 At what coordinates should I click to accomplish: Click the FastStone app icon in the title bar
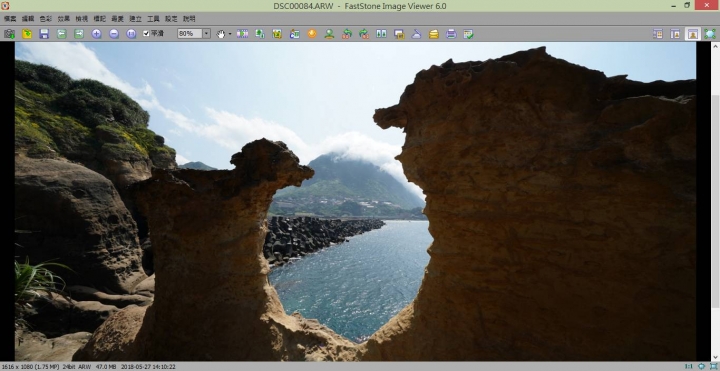[5, 6]
